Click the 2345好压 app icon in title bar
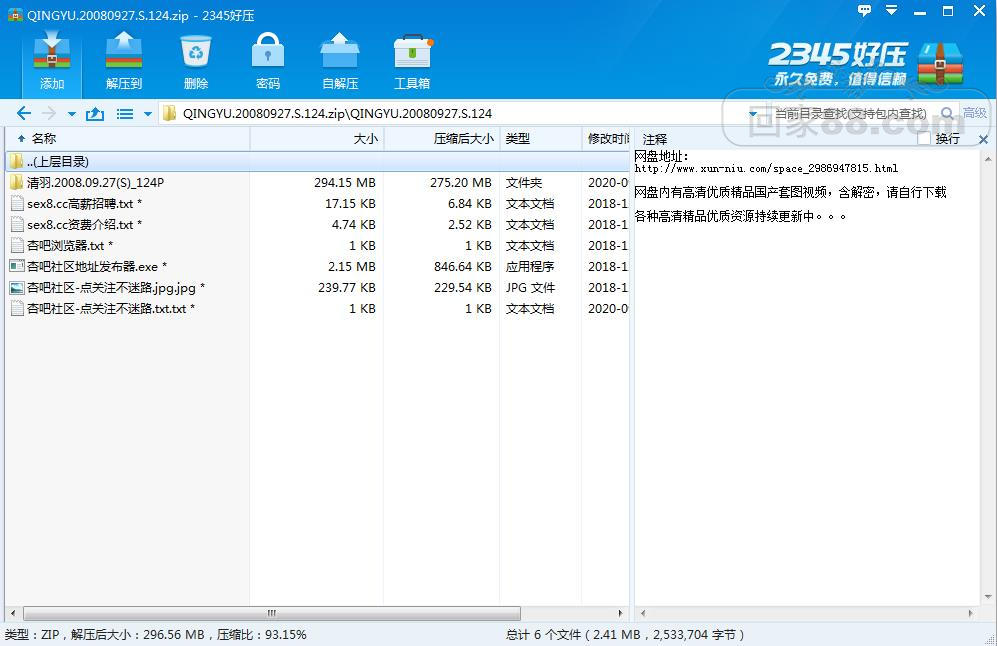Image resolution: width=997 pixels, height=646 pixels. point(15,15)
